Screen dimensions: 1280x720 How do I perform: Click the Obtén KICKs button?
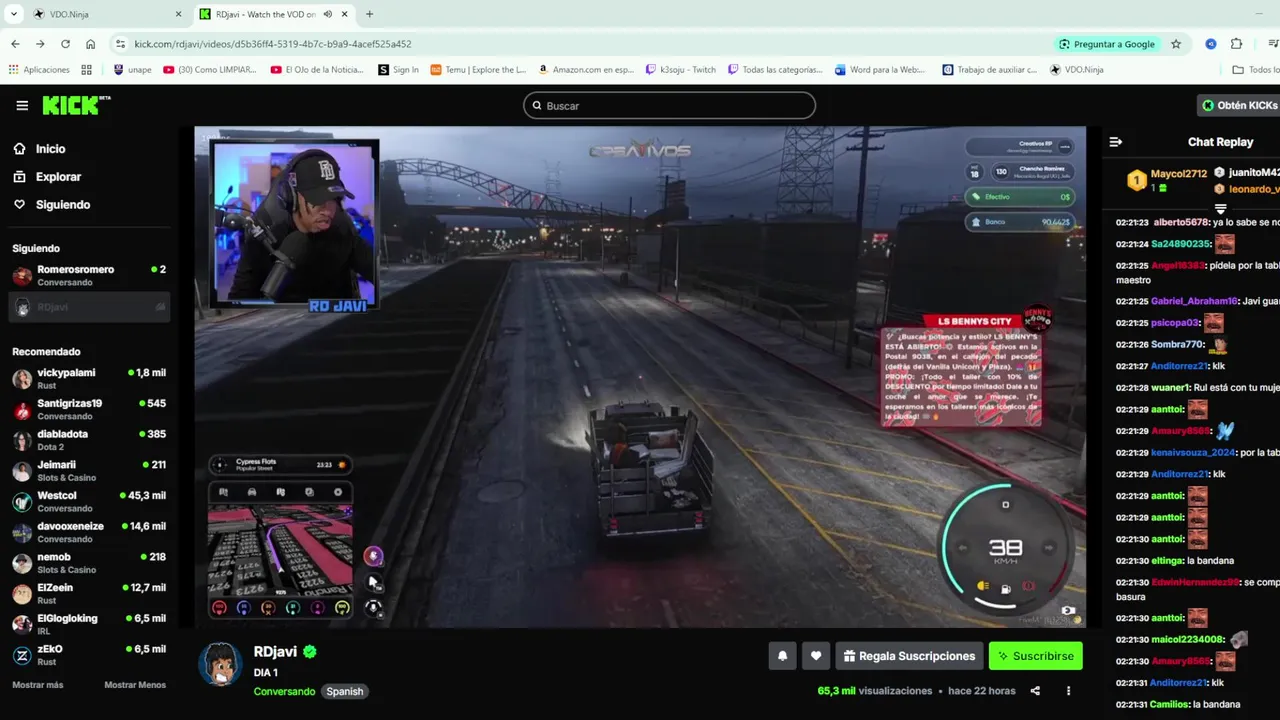click(x=1240, y=105)
